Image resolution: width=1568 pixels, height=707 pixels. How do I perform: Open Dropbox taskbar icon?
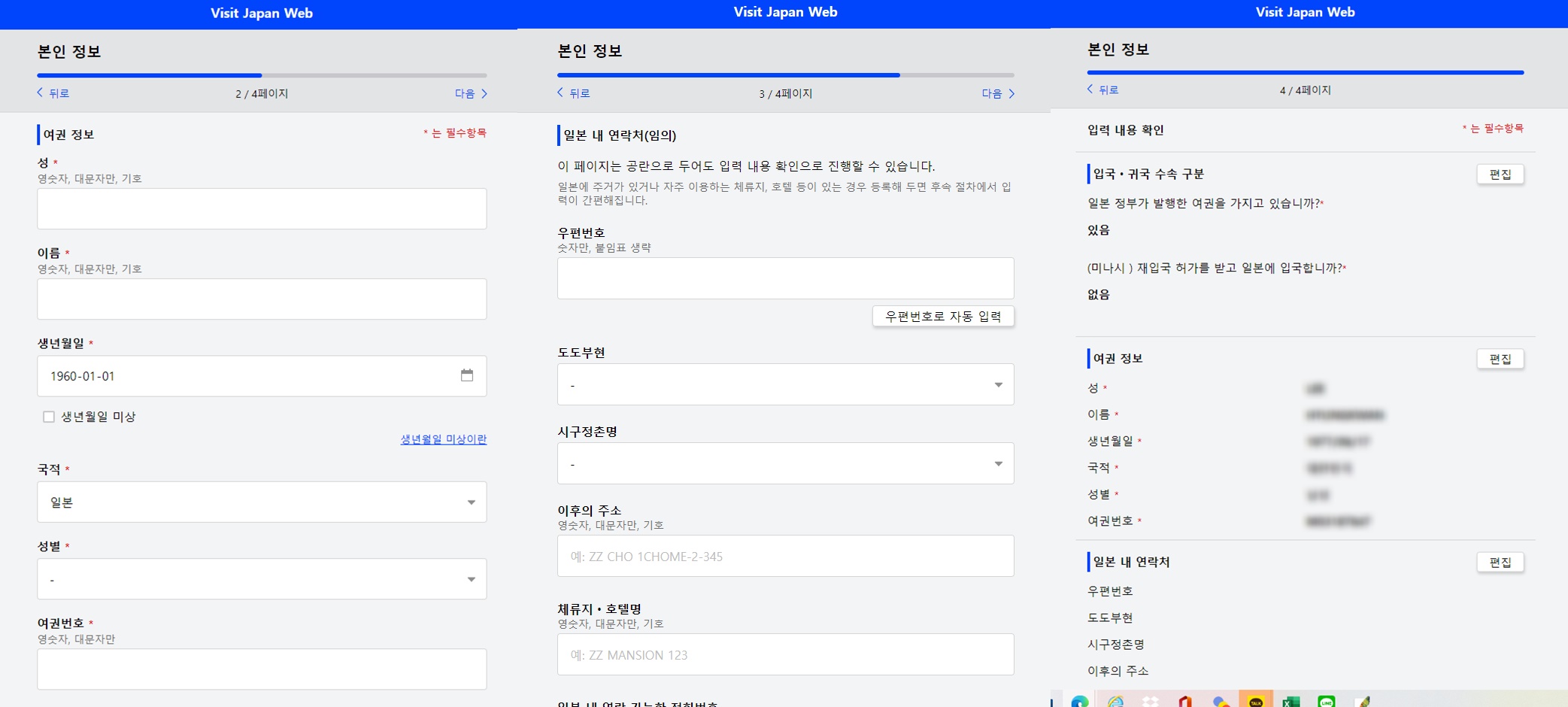point(1151,701)
